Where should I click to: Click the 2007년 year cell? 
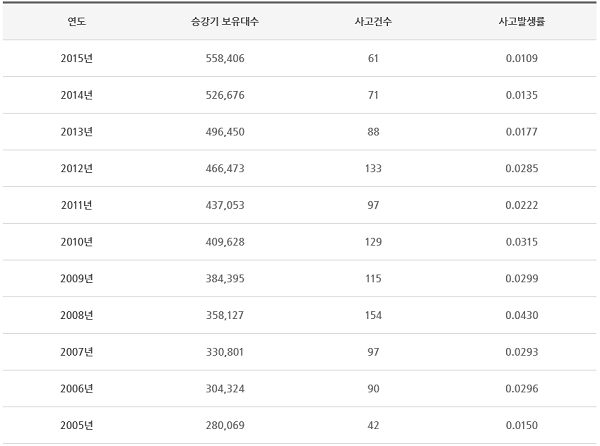(x=76, y=352)
